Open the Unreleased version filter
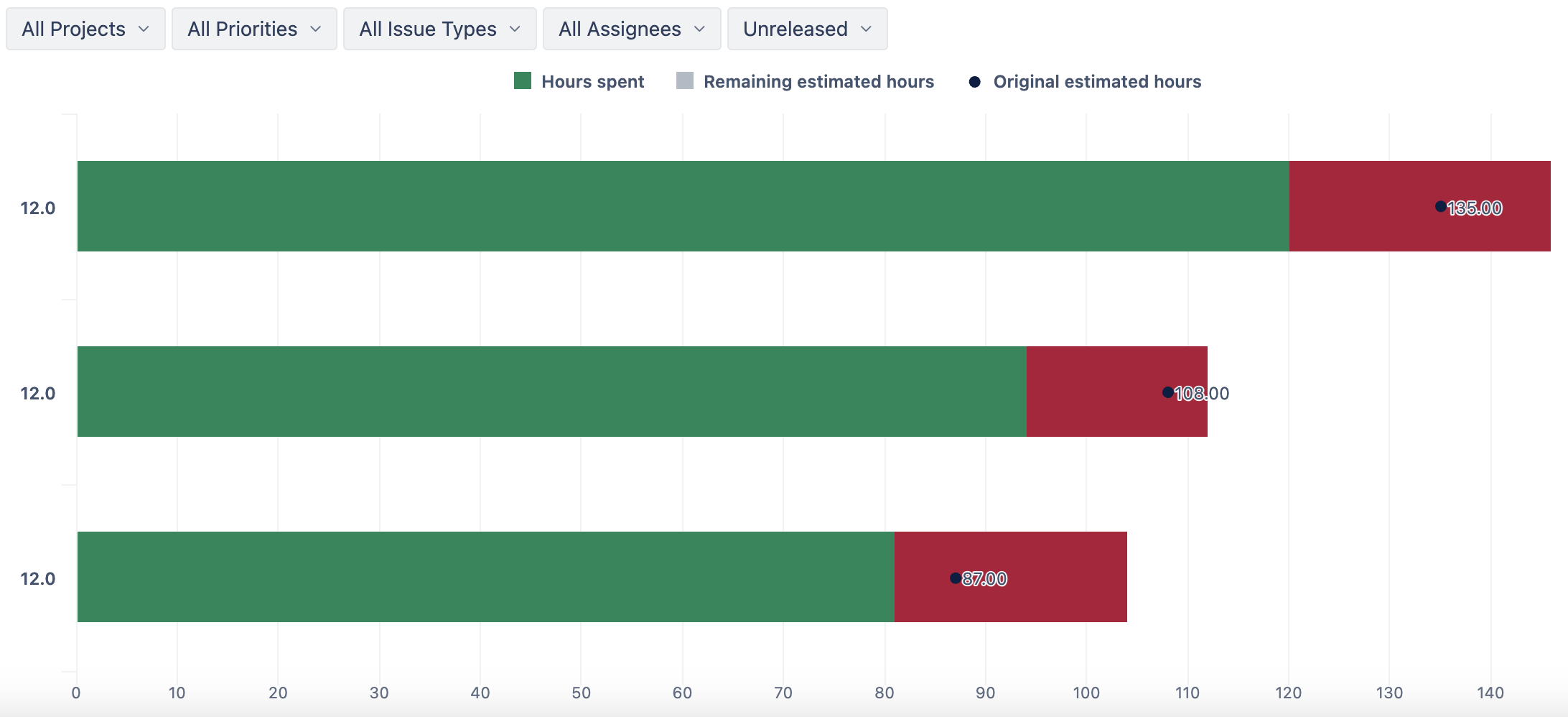Image resolution: width=1568 pixels, height=717 pixels. pyautogui.click(x=807, y=29)
